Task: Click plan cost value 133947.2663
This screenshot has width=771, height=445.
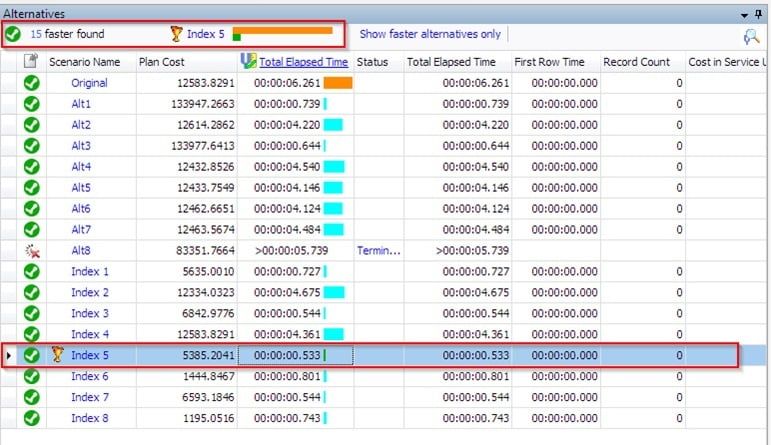Action: tap(203, 104)
